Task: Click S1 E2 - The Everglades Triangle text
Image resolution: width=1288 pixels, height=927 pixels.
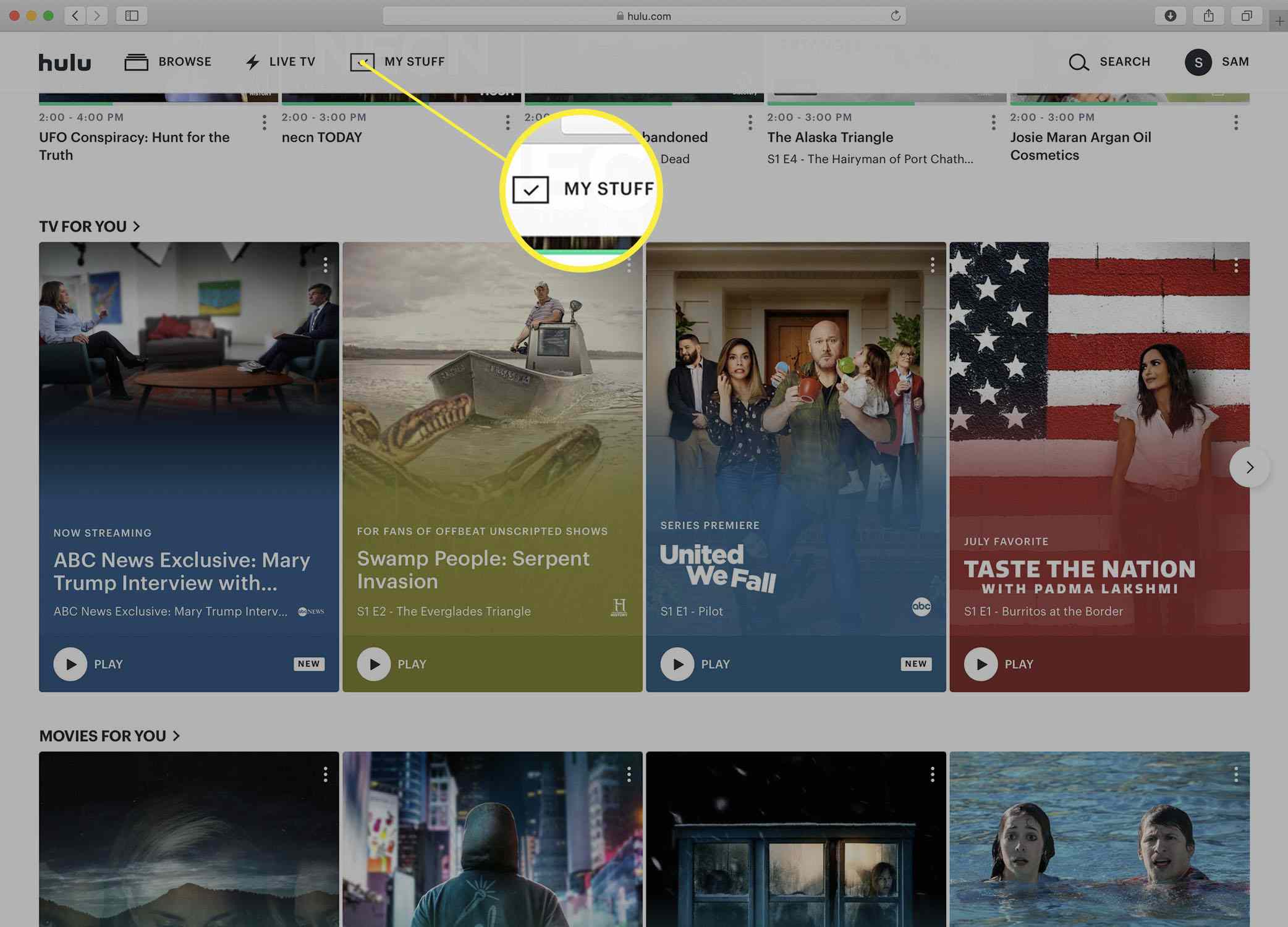Action: 444,611
